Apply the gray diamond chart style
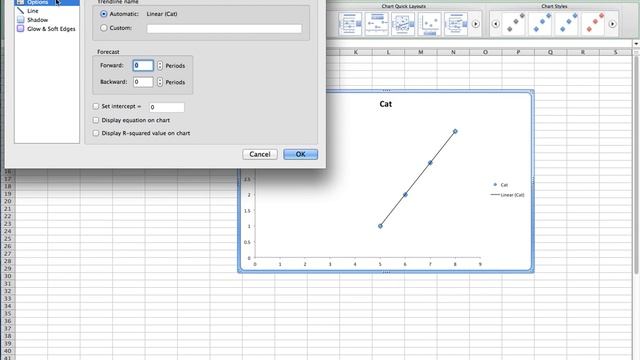Image resolution: width=640 pixels, height=360 pixels. click(x=516, y=23)
